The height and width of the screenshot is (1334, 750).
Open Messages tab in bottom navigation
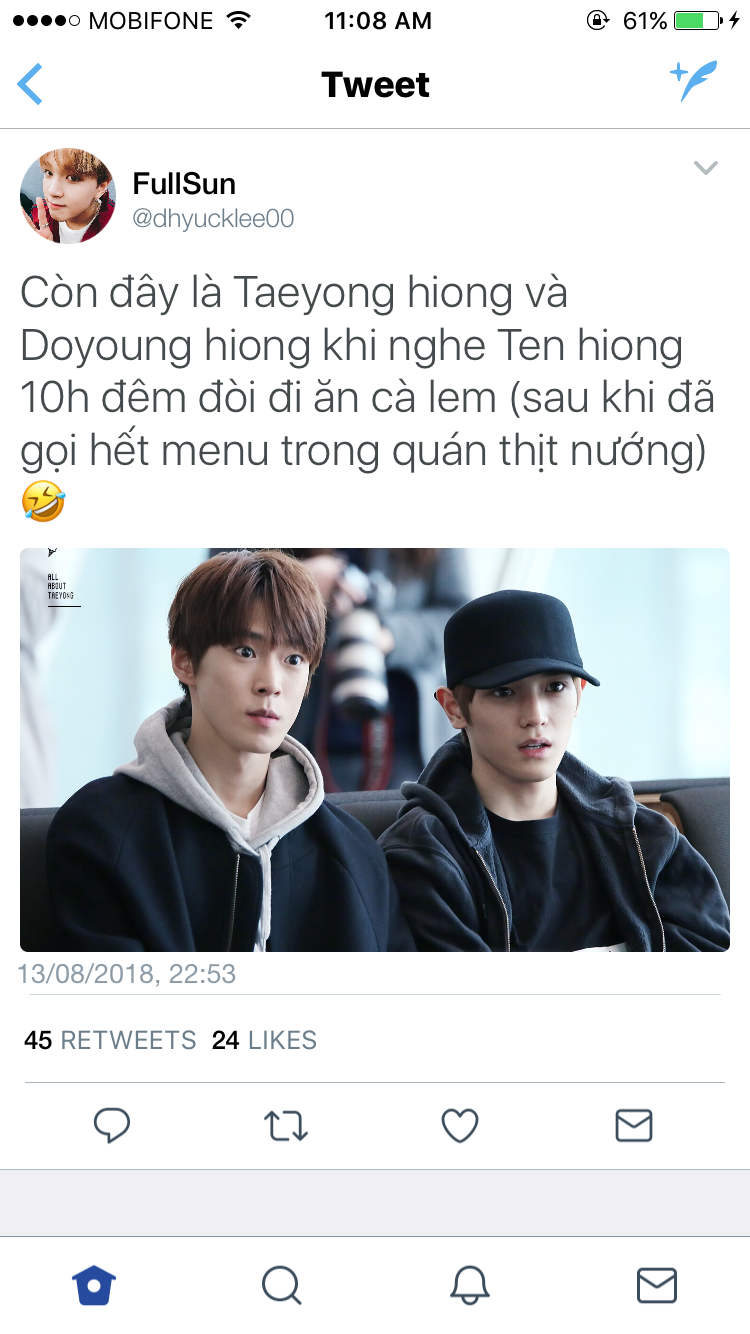click(x=657, y=1285)
